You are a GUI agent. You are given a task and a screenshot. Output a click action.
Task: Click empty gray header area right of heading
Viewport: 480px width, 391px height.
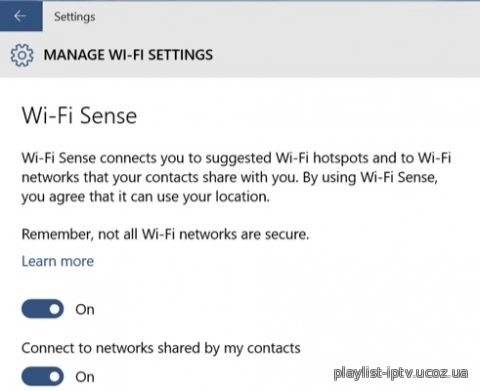click(347, 55)
